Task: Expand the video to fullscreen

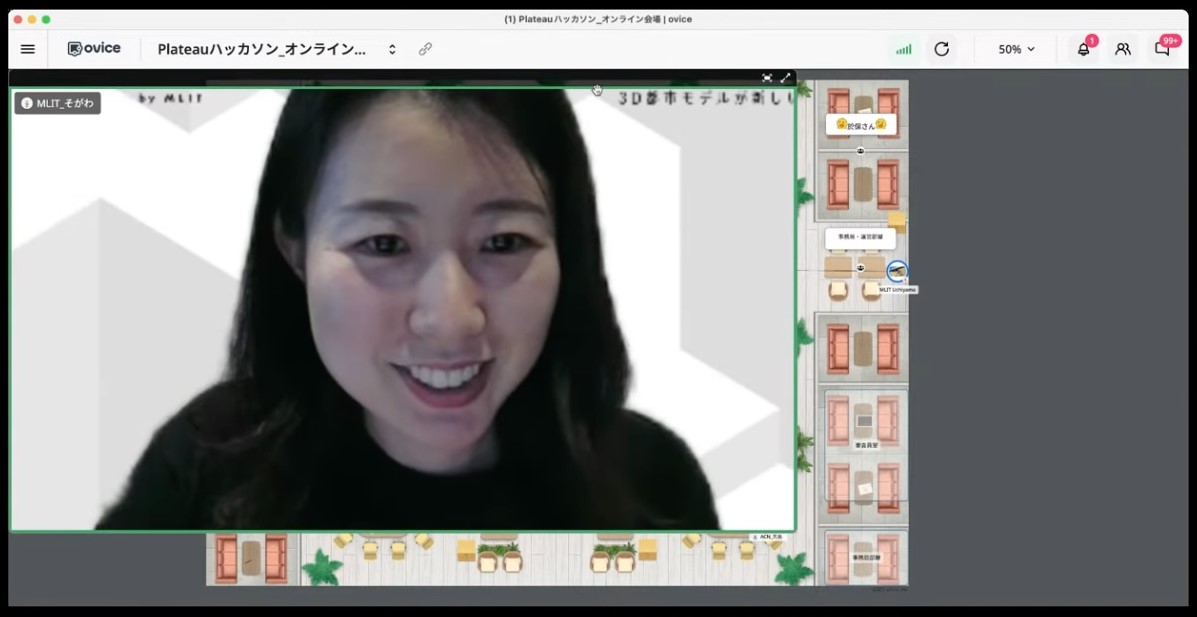Action: tap(786, 78)
